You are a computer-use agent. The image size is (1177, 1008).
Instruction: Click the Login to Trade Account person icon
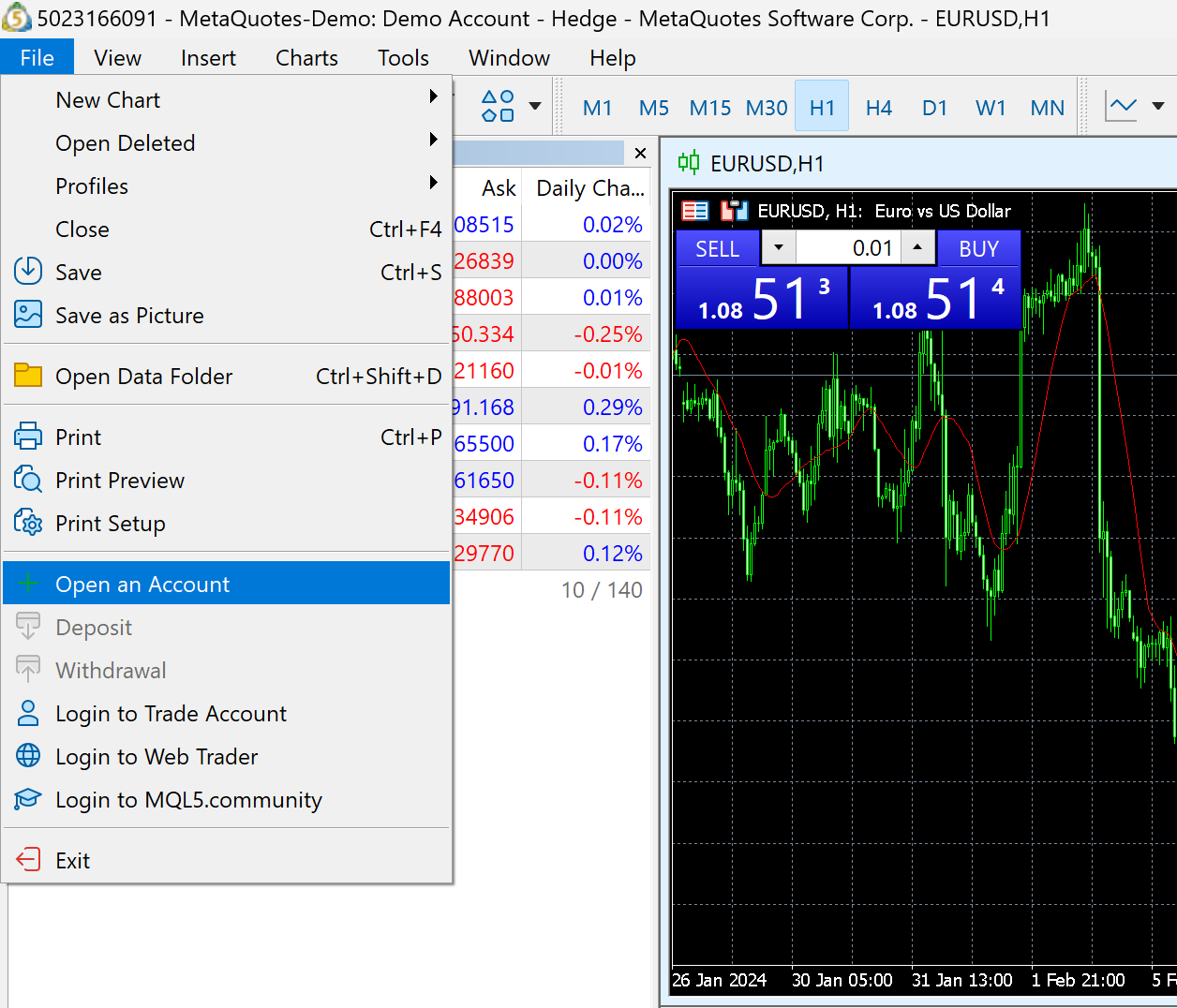click(x=28, y=713)
